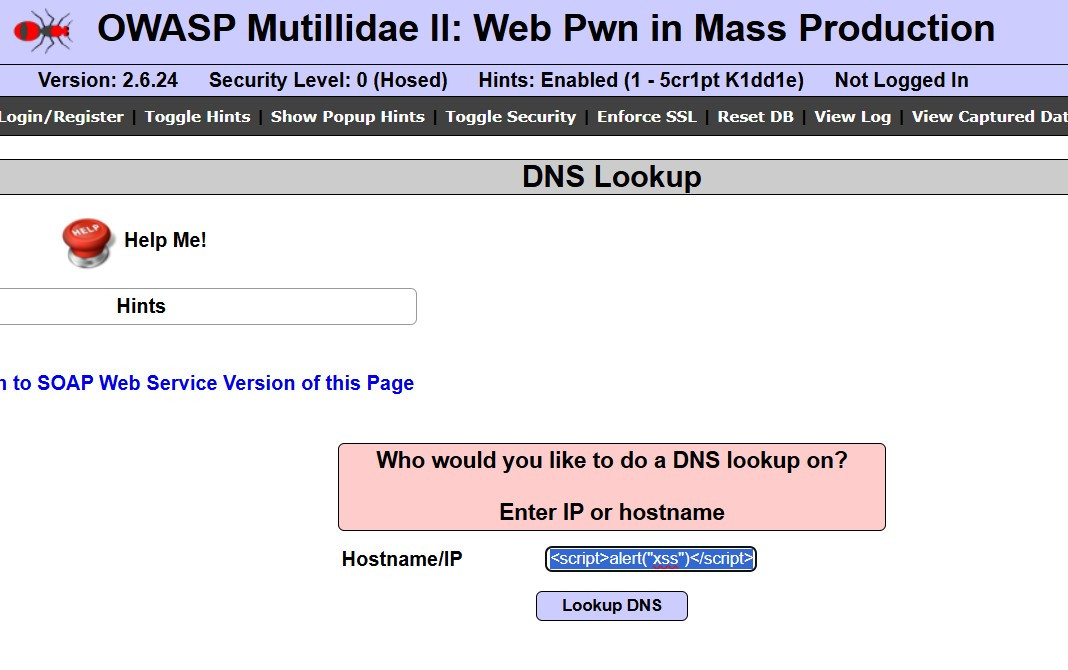
Task: Open the SOAP Web Service Version link
Action: coord(206,383)
